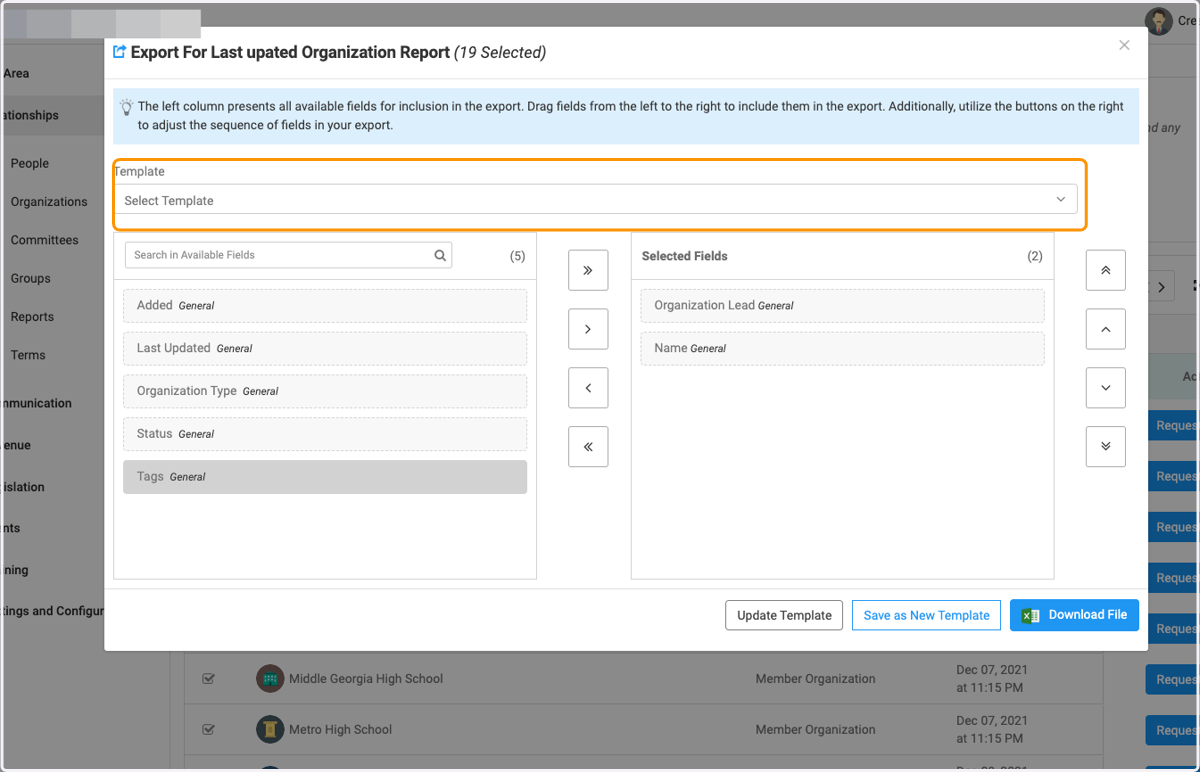Move all fields to Selected Fields
1200x772 pixels.
[588, 270]
